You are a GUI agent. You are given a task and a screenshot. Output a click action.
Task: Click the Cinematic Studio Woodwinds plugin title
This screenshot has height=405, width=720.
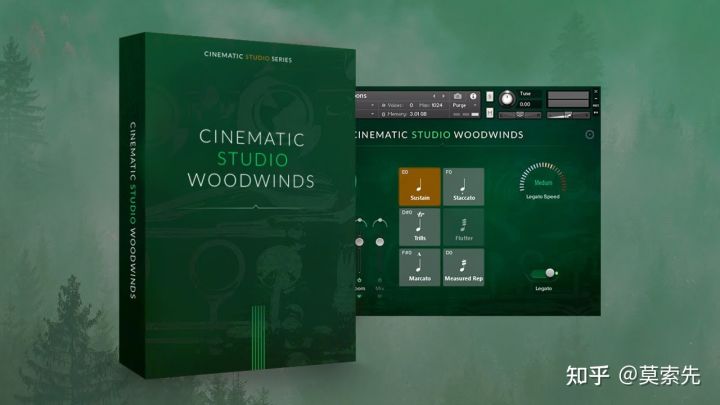click(439, 135)
